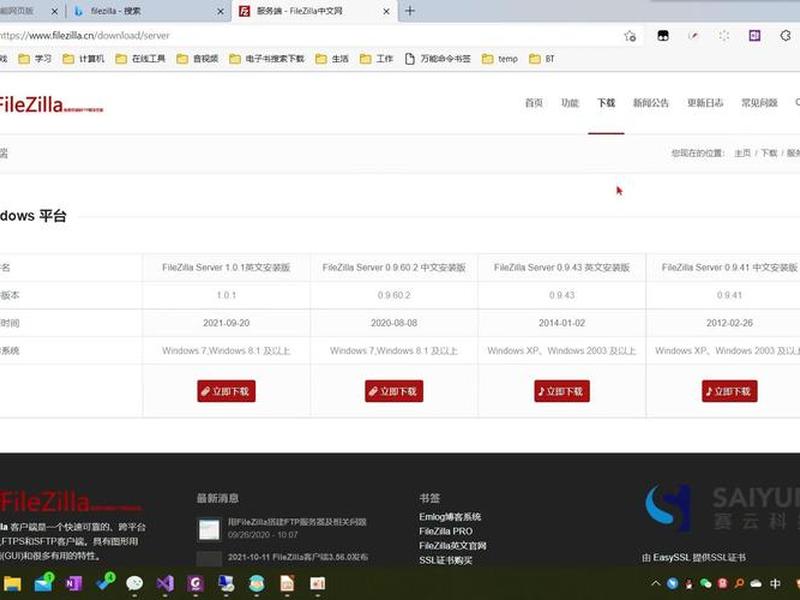Click the cloud tray icon
This screenshot has height=600, width=800.
pos(756,583)
